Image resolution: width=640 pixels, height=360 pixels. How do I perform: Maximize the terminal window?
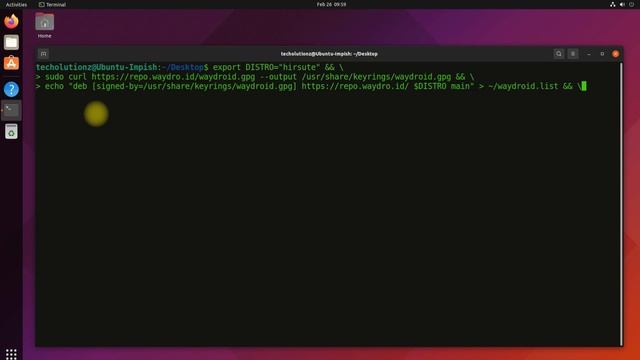pyautogui.click(x=602, y=54)
